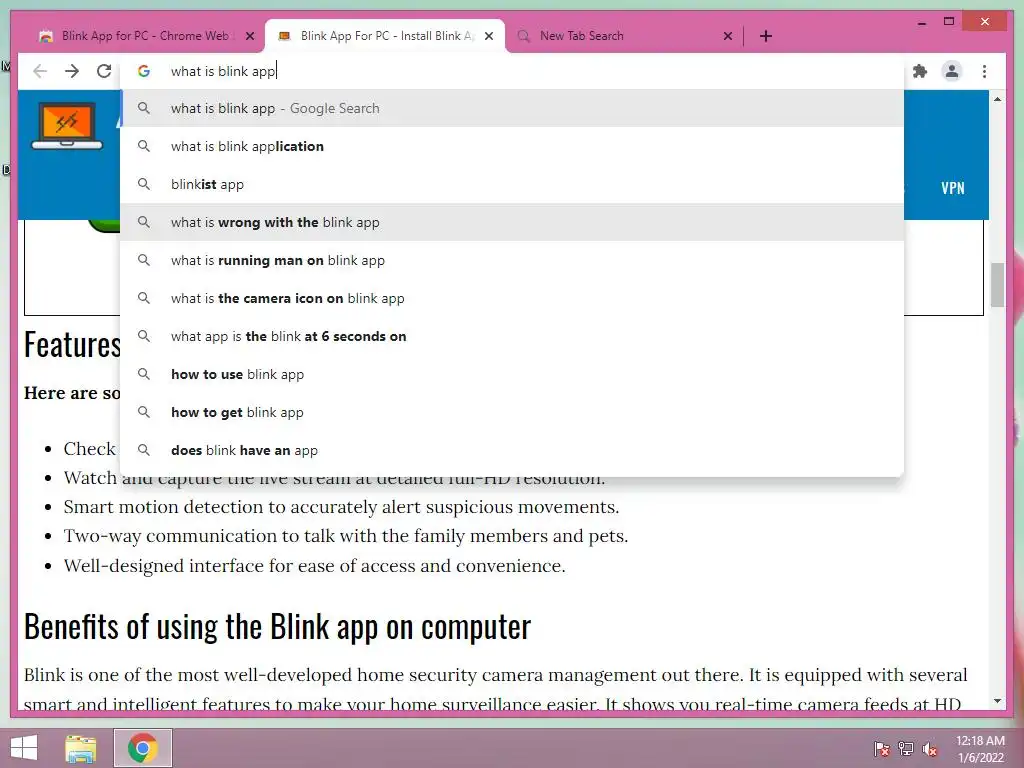This screenshot has height=768, width=1024.
Task: Open the Chrome profile avatar
Action: (952, 71)
